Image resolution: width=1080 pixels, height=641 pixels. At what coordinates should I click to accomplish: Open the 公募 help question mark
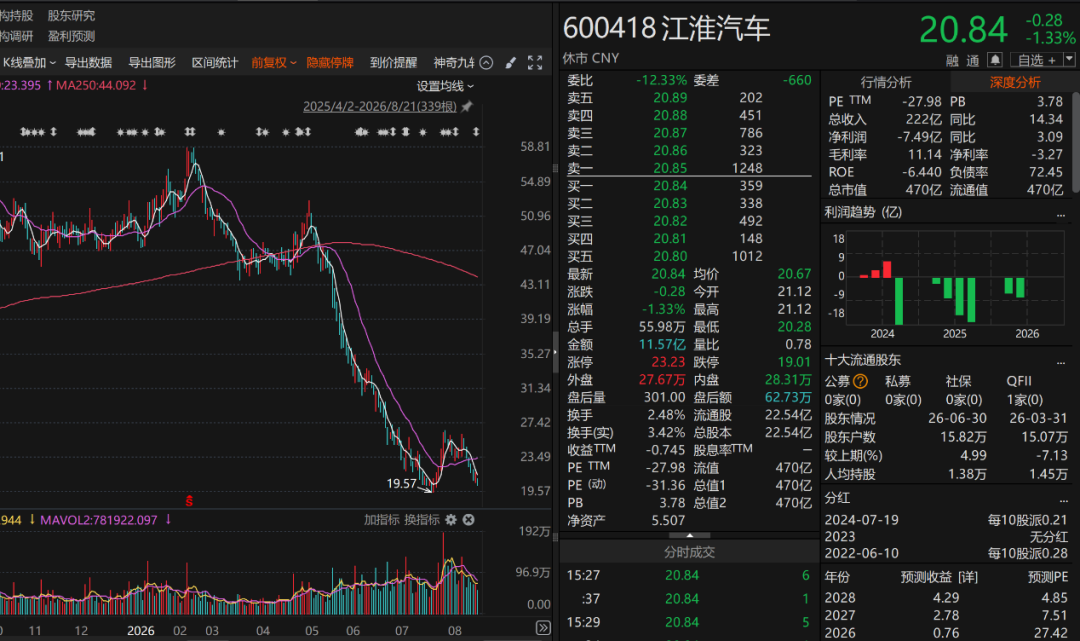860,381
